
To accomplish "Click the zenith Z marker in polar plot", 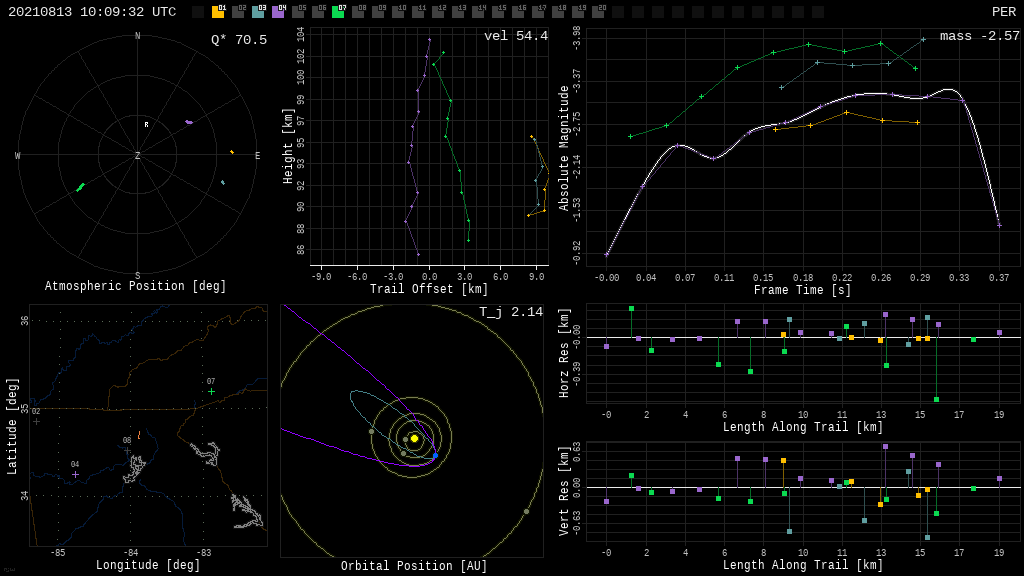I will tap(138, 156).
